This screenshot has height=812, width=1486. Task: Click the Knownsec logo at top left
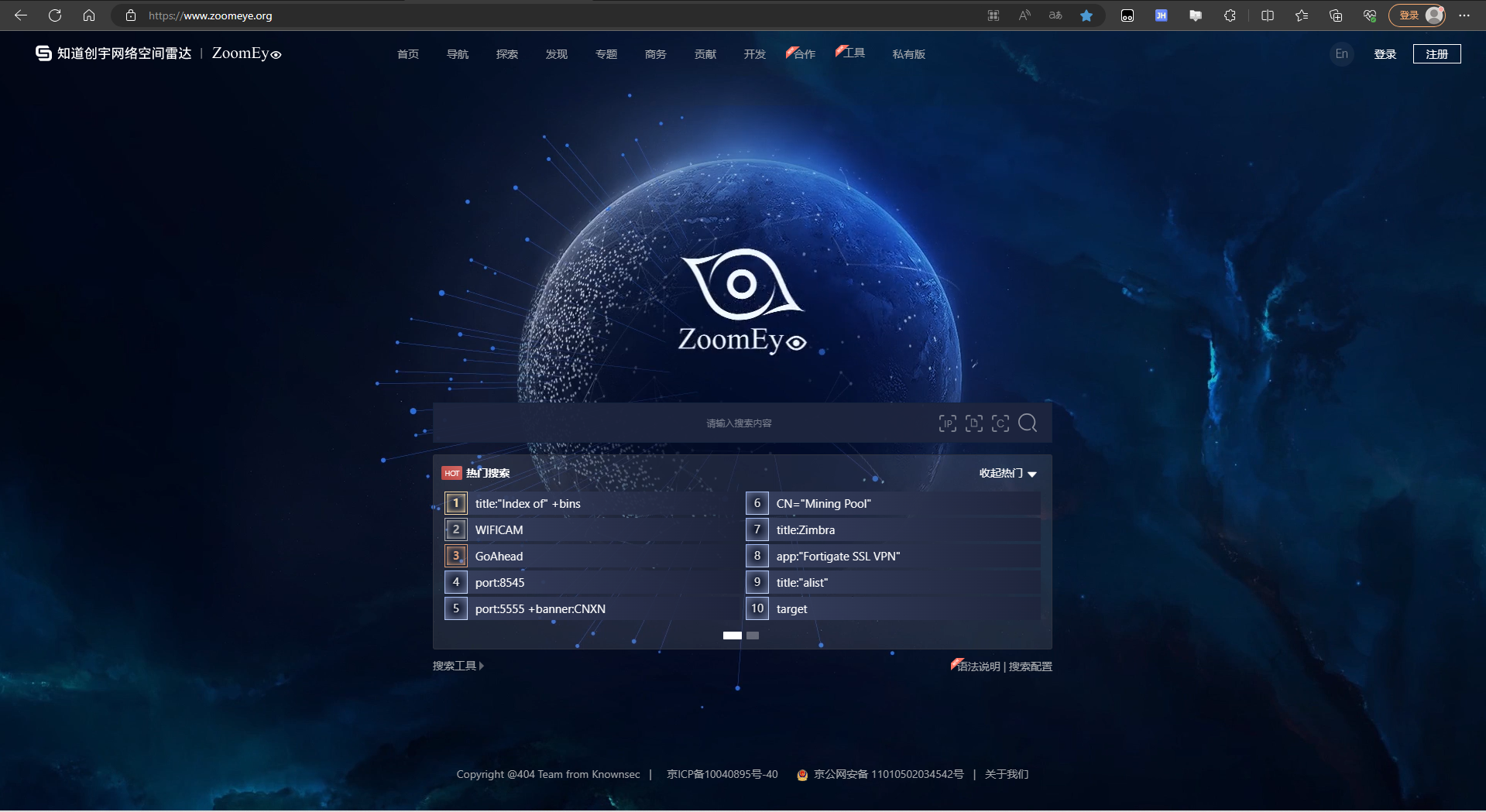tap(113, 53)
